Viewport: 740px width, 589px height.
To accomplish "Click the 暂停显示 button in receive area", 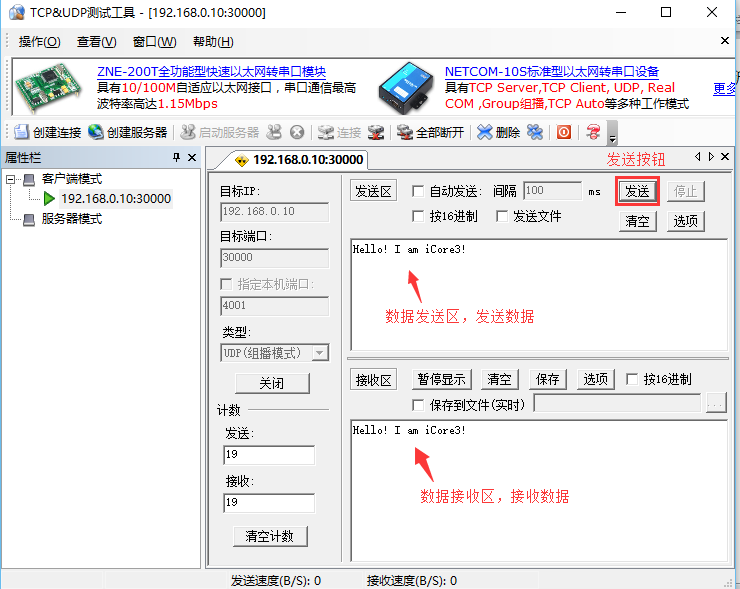I will 441,379.
